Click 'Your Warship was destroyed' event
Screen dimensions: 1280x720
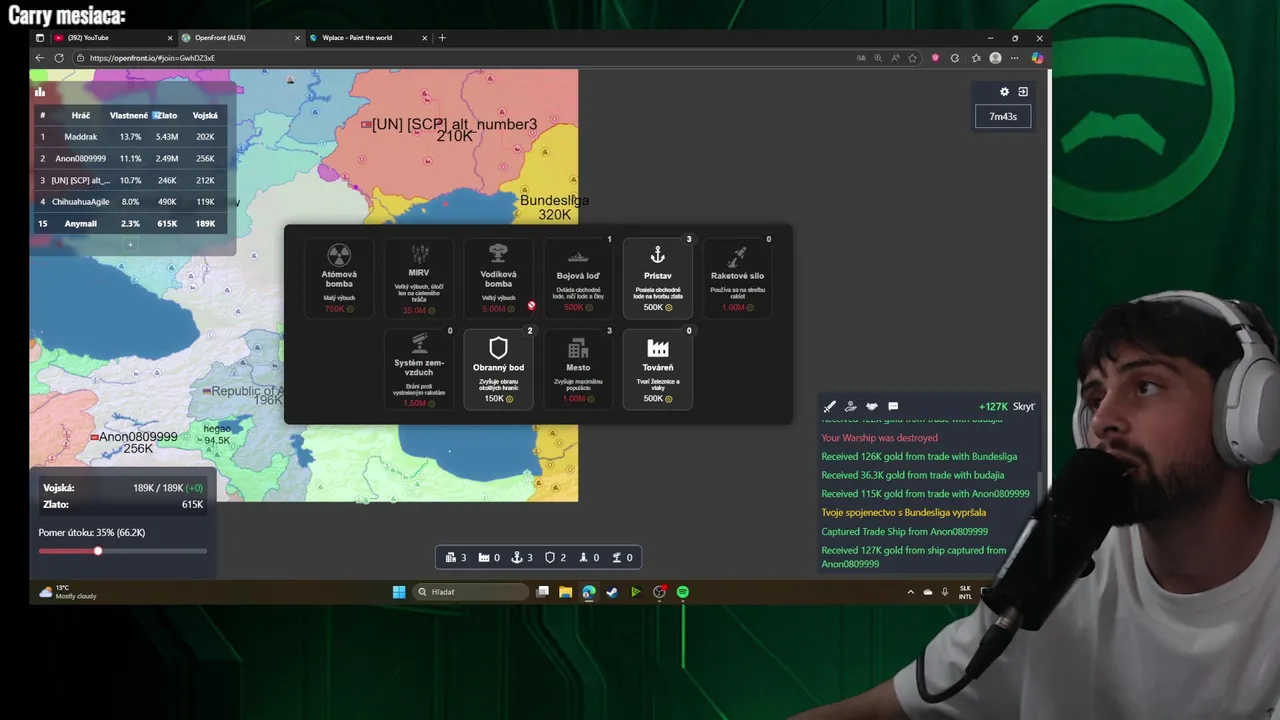coord(879,438)
